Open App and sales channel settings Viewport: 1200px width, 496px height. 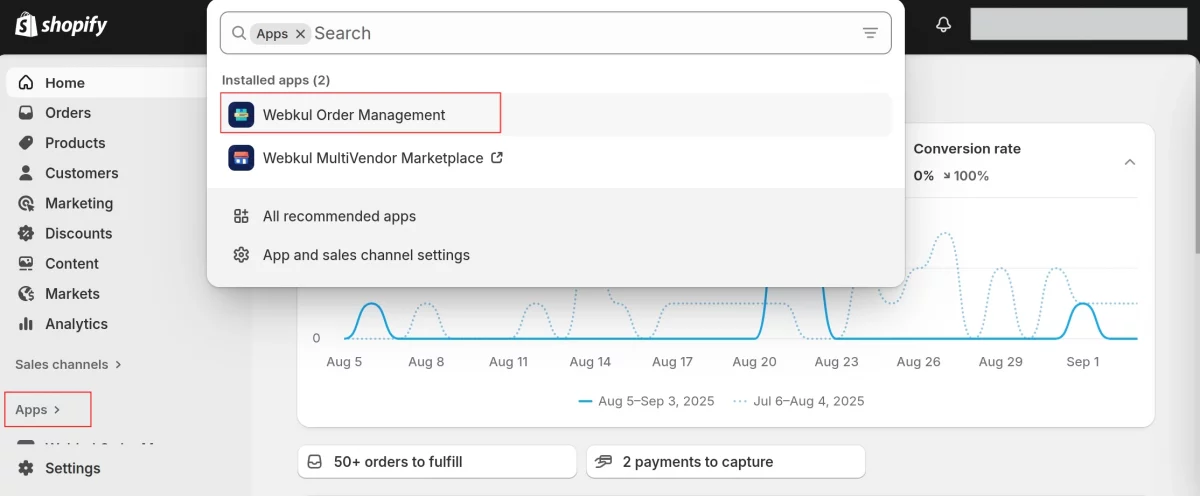click(366, 255)
